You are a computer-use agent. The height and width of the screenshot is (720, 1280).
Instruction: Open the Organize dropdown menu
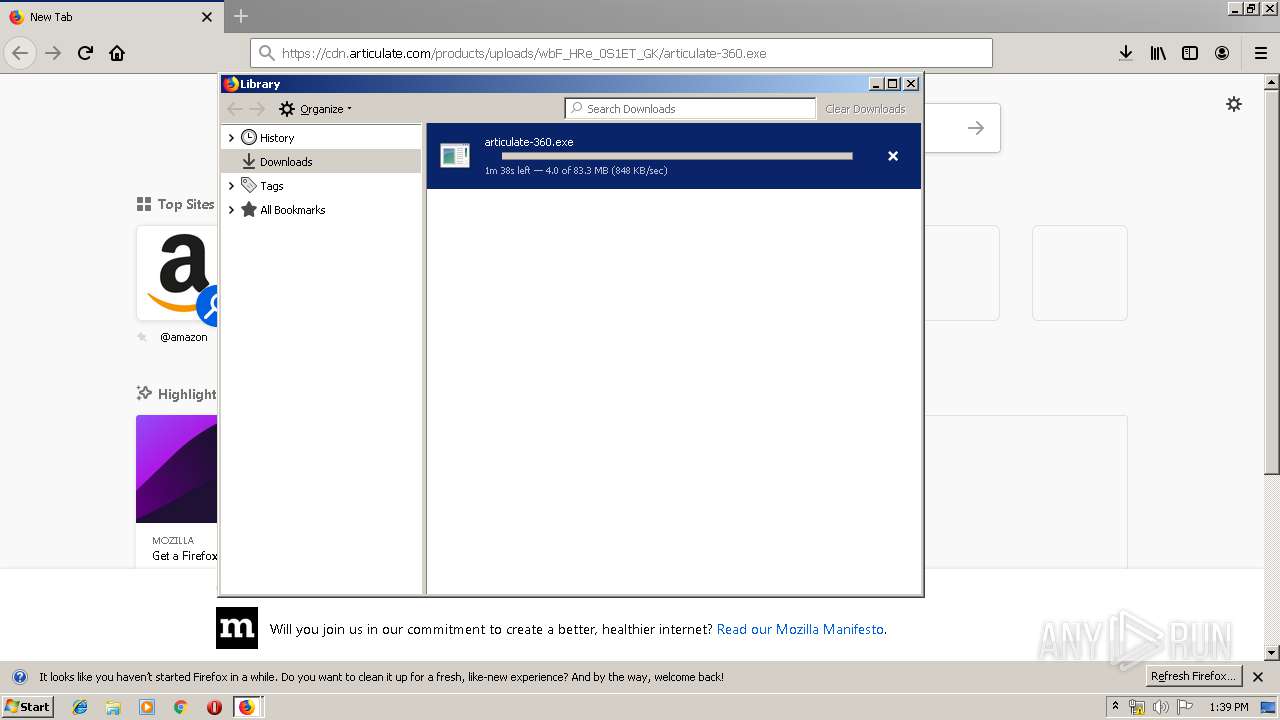pos(315,109)
